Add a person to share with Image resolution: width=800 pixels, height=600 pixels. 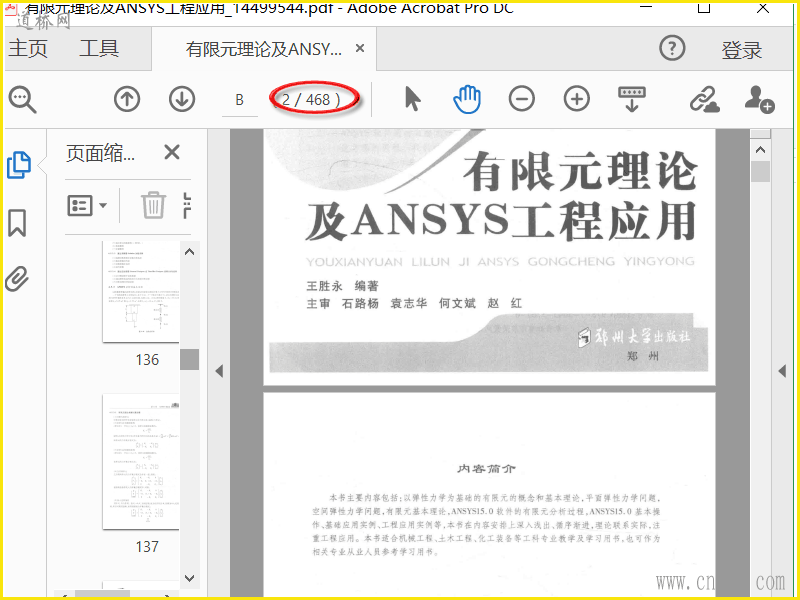759,99
